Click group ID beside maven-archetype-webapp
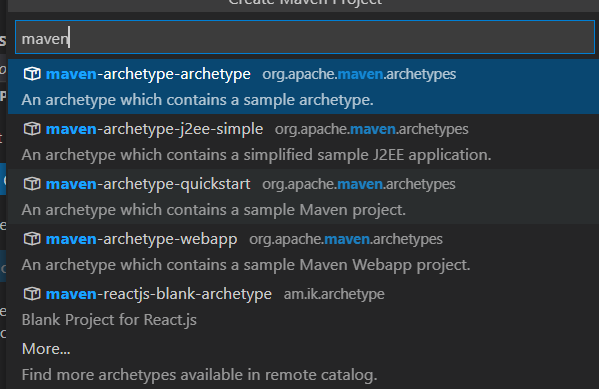The width and height of the screenshot is (599, 389). (x=346, y=239)
